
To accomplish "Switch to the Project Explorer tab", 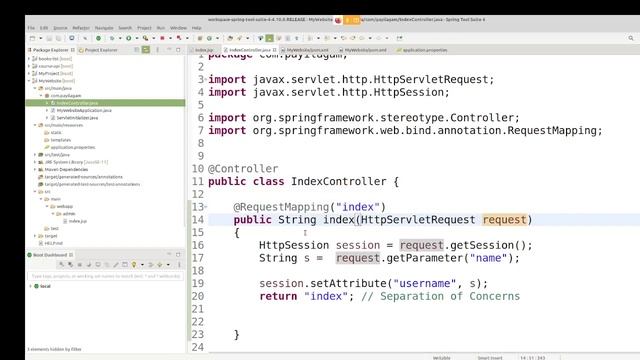I will pyautogui.click(x=98, y=50).
